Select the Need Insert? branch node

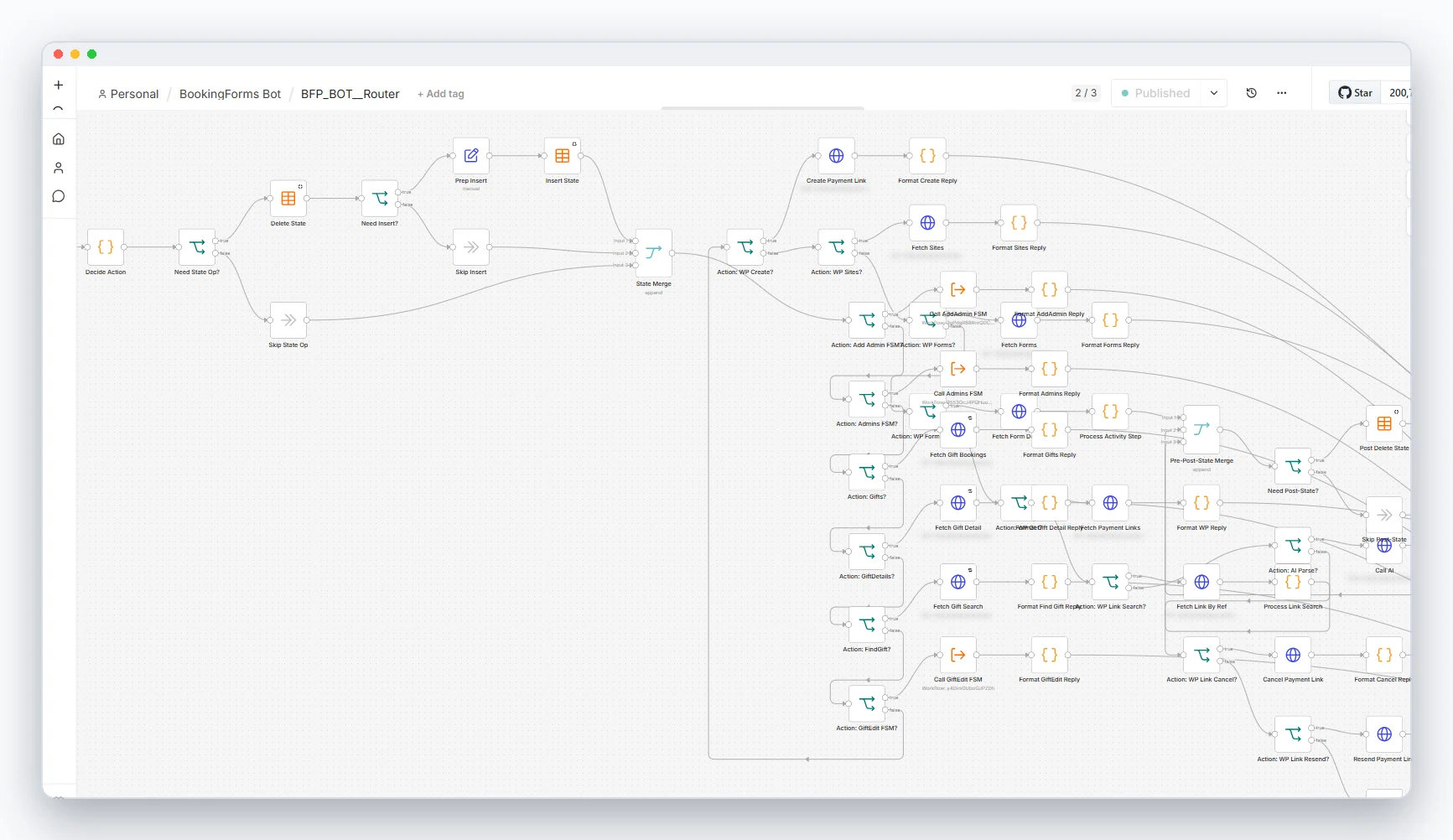pos(380,199)
